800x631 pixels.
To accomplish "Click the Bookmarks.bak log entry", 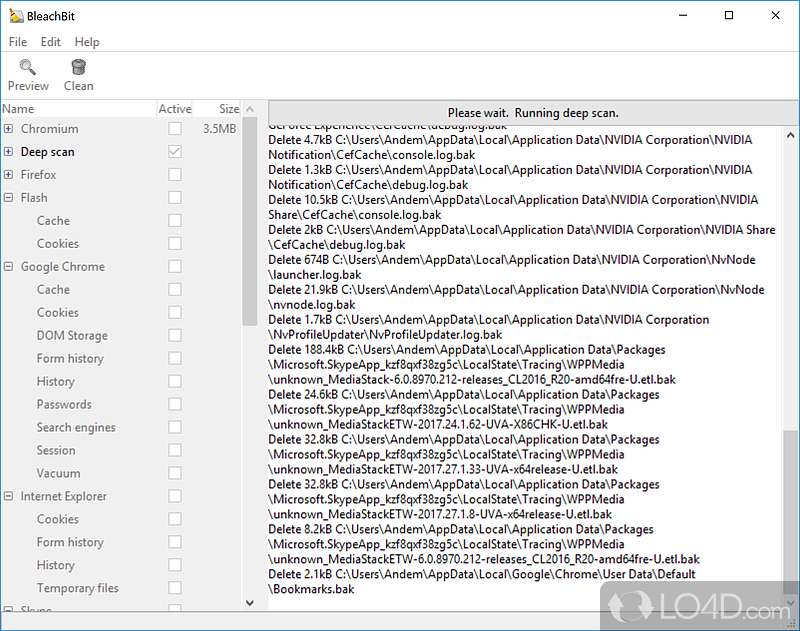I will [482, 582].
